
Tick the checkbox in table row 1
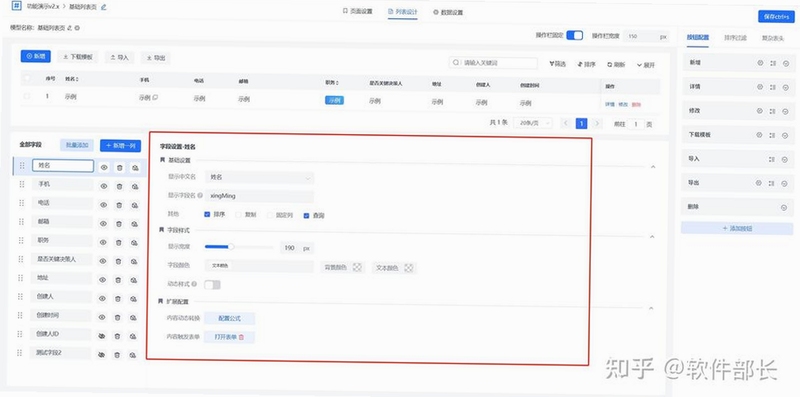(27, 96)
